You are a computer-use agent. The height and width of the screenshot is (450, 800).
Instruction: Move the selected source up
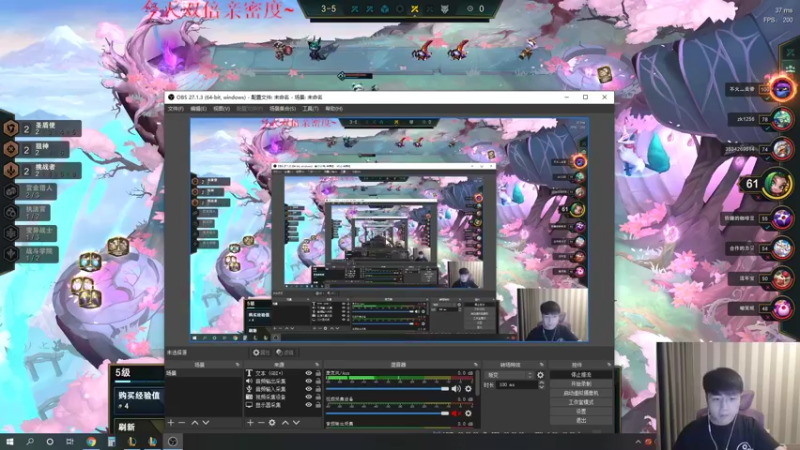coord(285,422)
